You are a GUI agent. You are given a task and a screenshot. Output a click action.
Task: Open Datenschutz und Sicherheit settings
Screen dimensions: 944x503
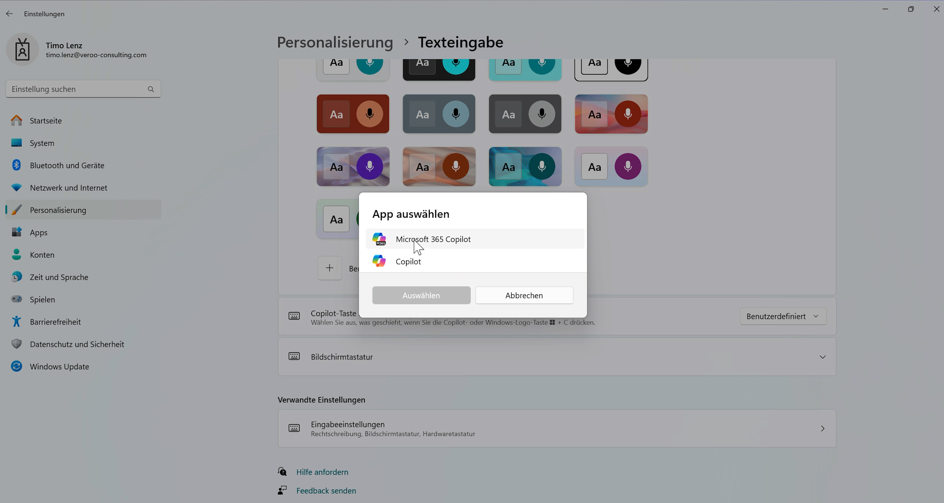pyautogui.click(x=77, y=344)
